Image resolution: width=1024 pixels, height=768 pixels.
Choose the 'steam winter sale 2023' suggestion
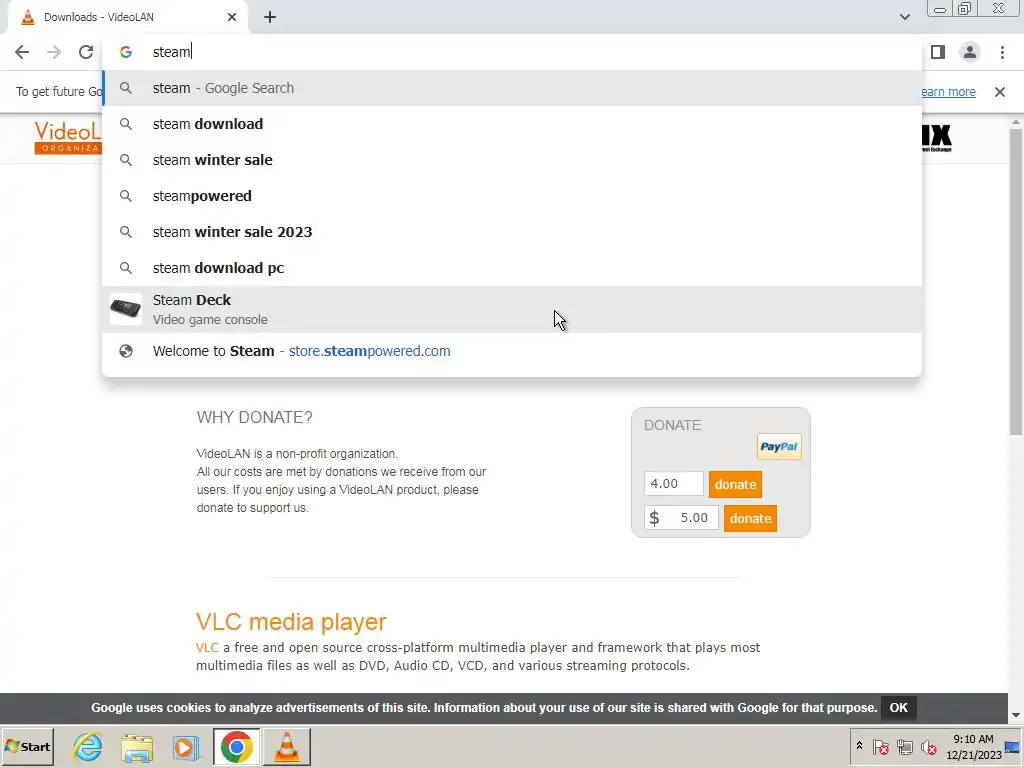pyautogui.click(x=512, y=232)
